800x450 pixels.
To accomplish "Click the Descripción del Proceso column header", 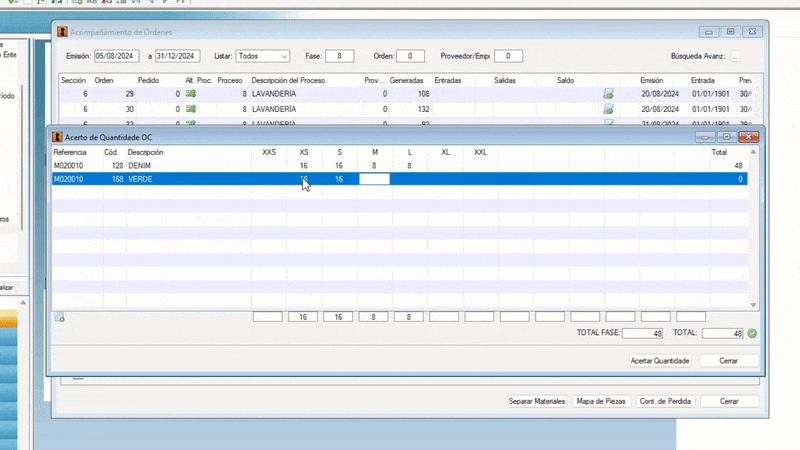I will coord(288,81).
